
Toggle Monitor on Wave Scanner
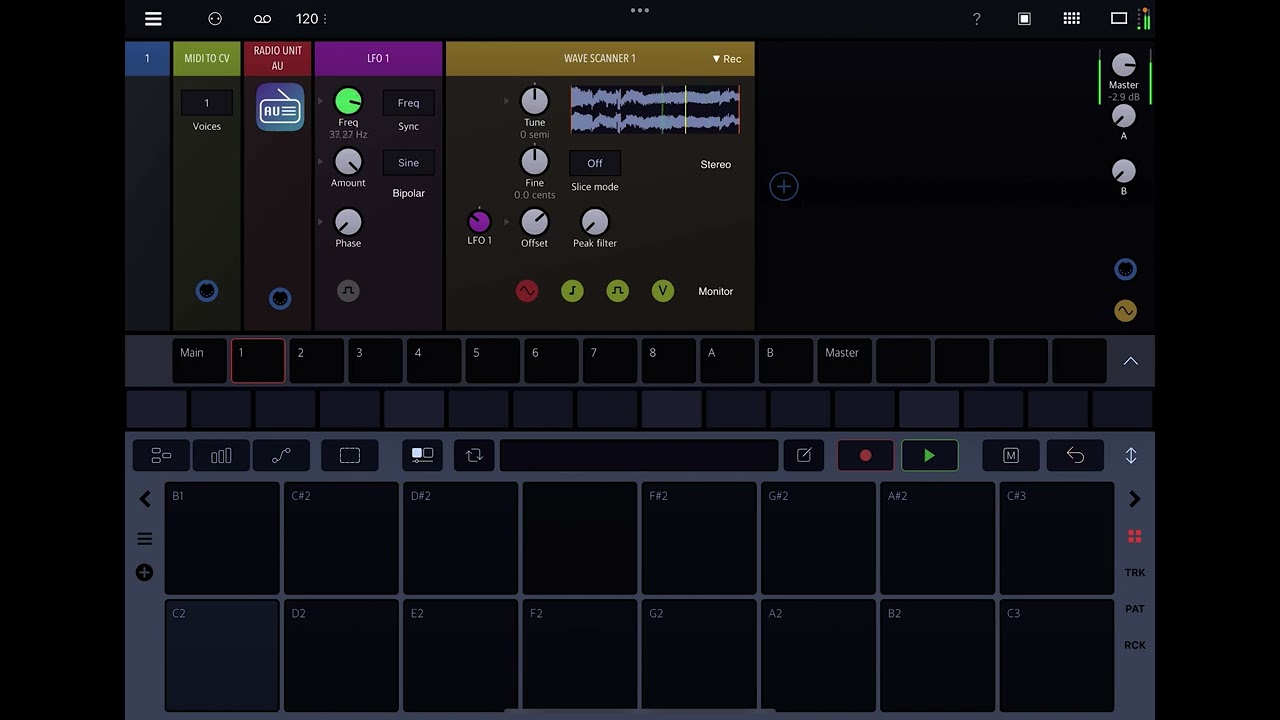(x=715, y=291)
